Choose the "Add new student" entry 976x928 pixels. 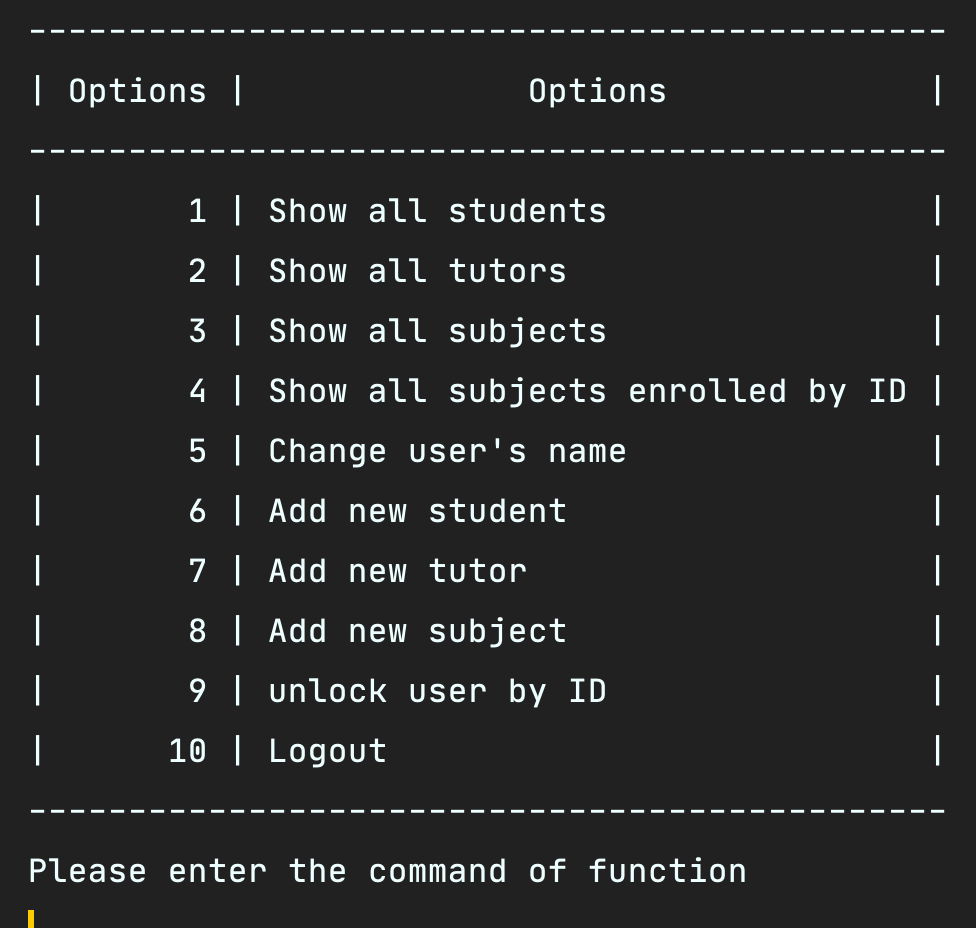tap(417, 511)
